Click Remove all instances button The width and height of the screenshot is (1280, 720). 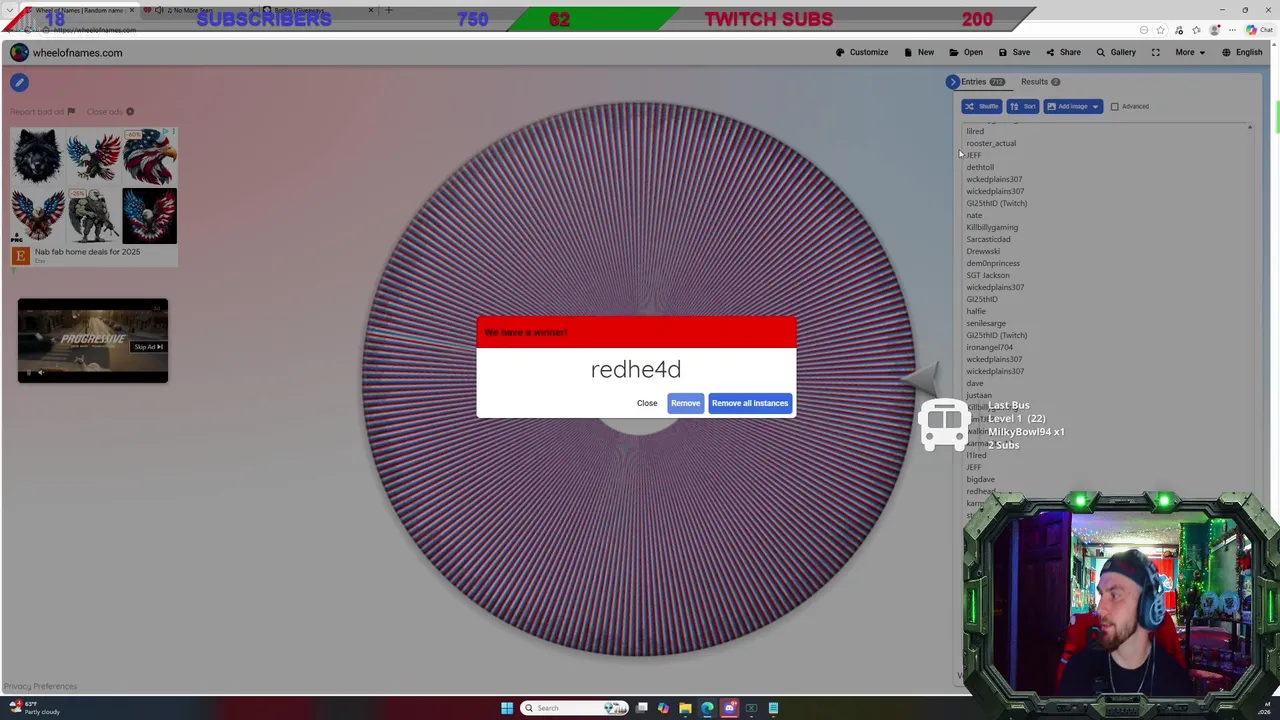tap(750, 403)
